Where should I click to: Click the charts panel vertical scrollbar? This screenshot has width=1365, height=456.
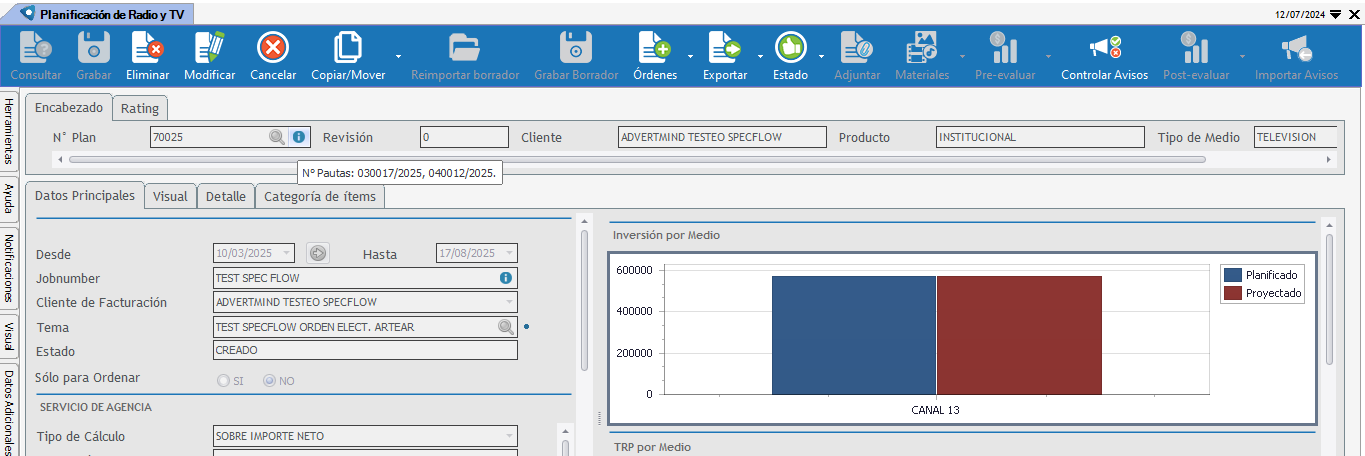[1329, 298]
